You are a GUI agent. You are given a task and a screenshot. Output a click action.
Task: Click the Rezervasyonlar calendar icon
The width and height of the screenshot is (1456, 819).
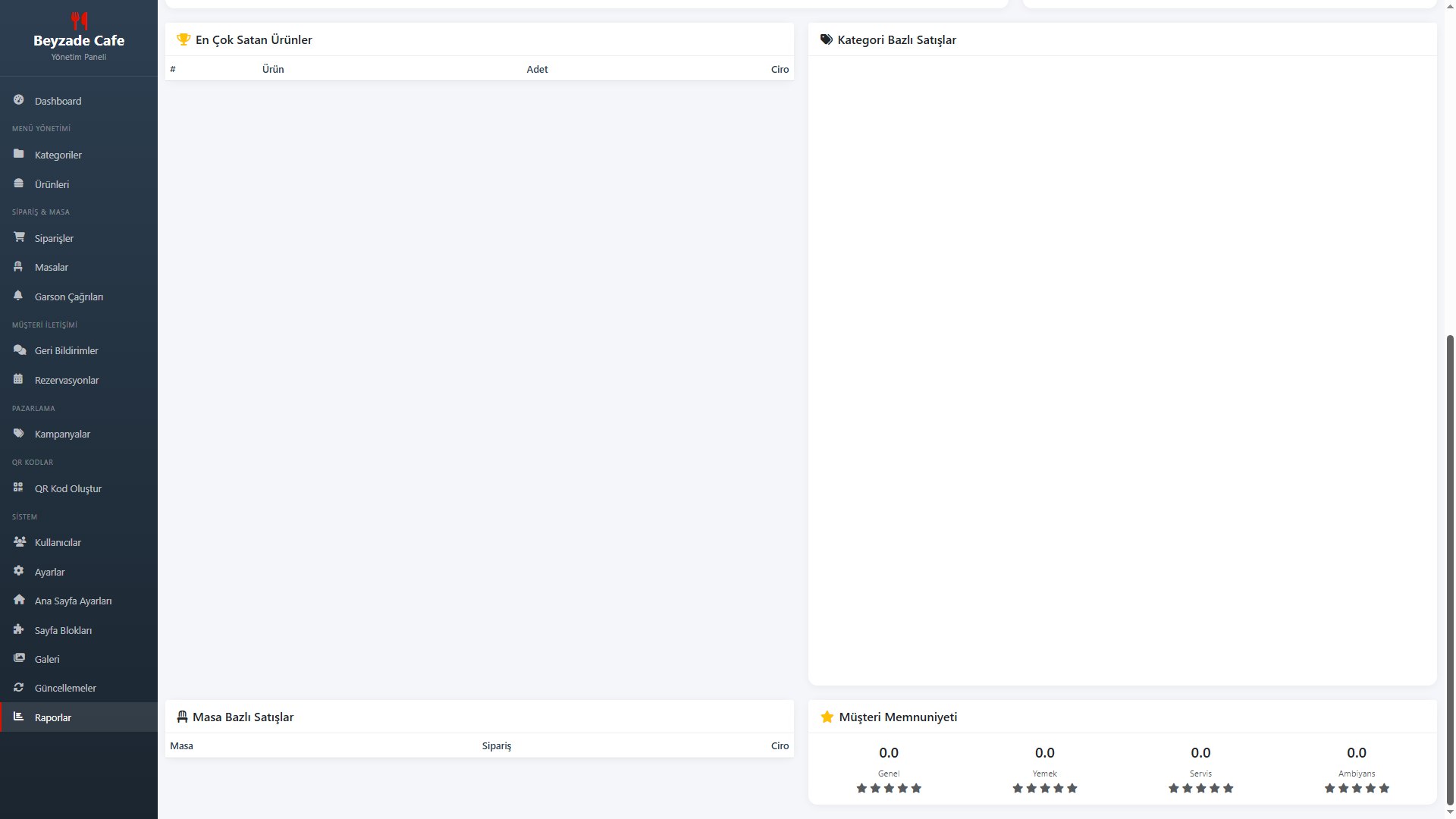click(19, 379)
